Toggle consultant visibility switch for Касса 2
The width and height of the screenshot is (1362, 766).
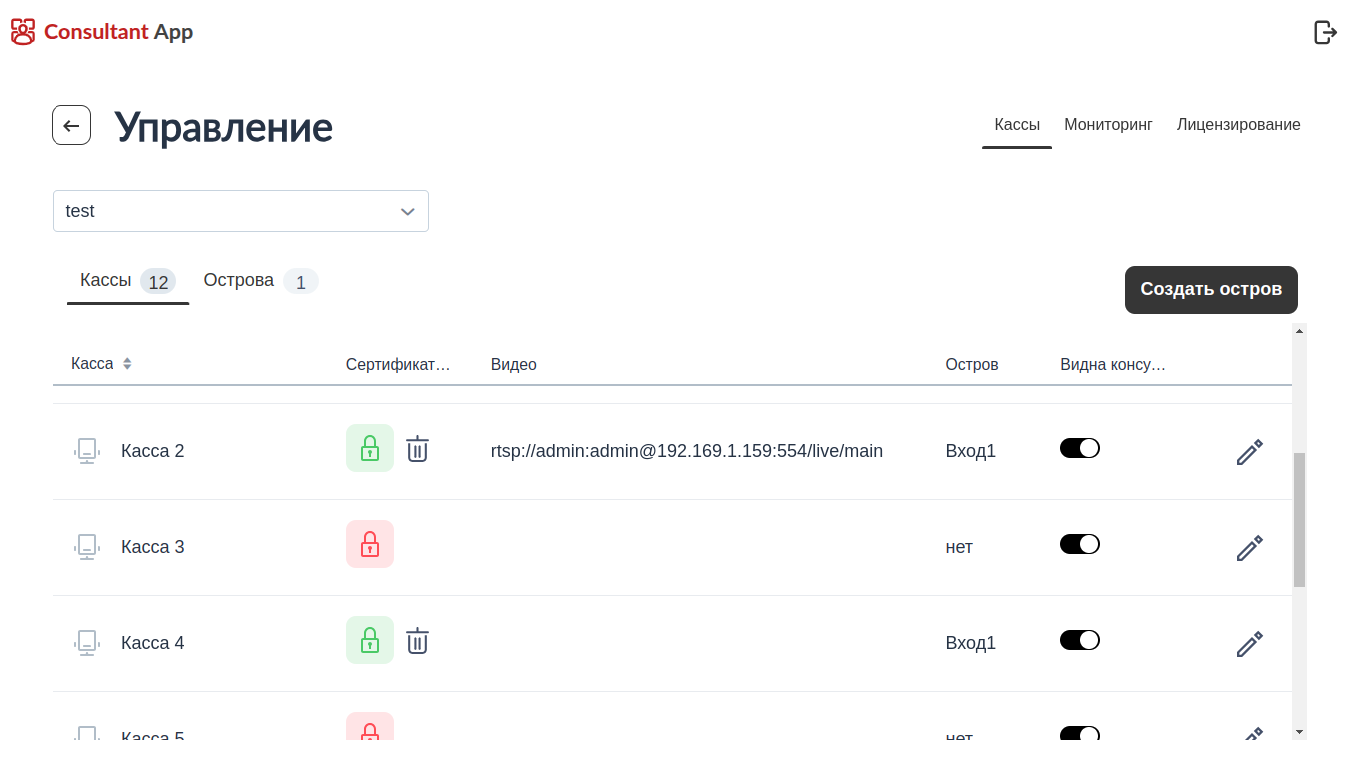coord(1079,448)
